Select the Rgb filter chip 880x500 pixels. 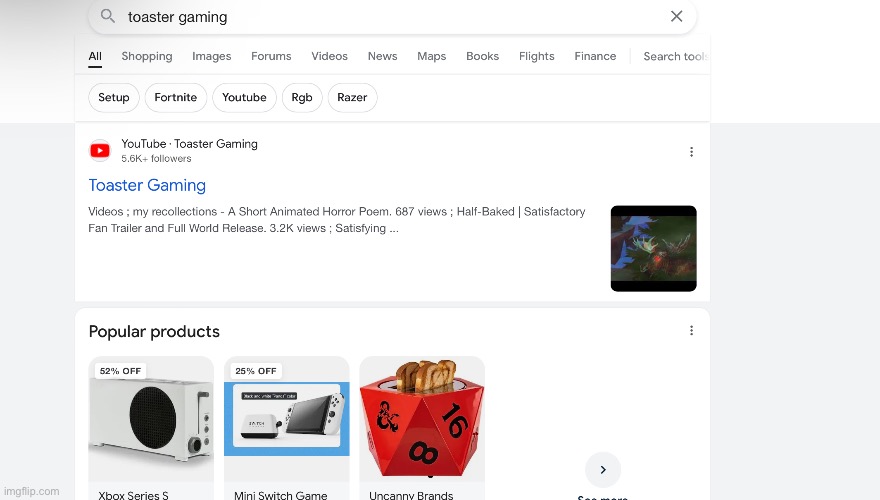pyautogui.click(x=302, y=97)
